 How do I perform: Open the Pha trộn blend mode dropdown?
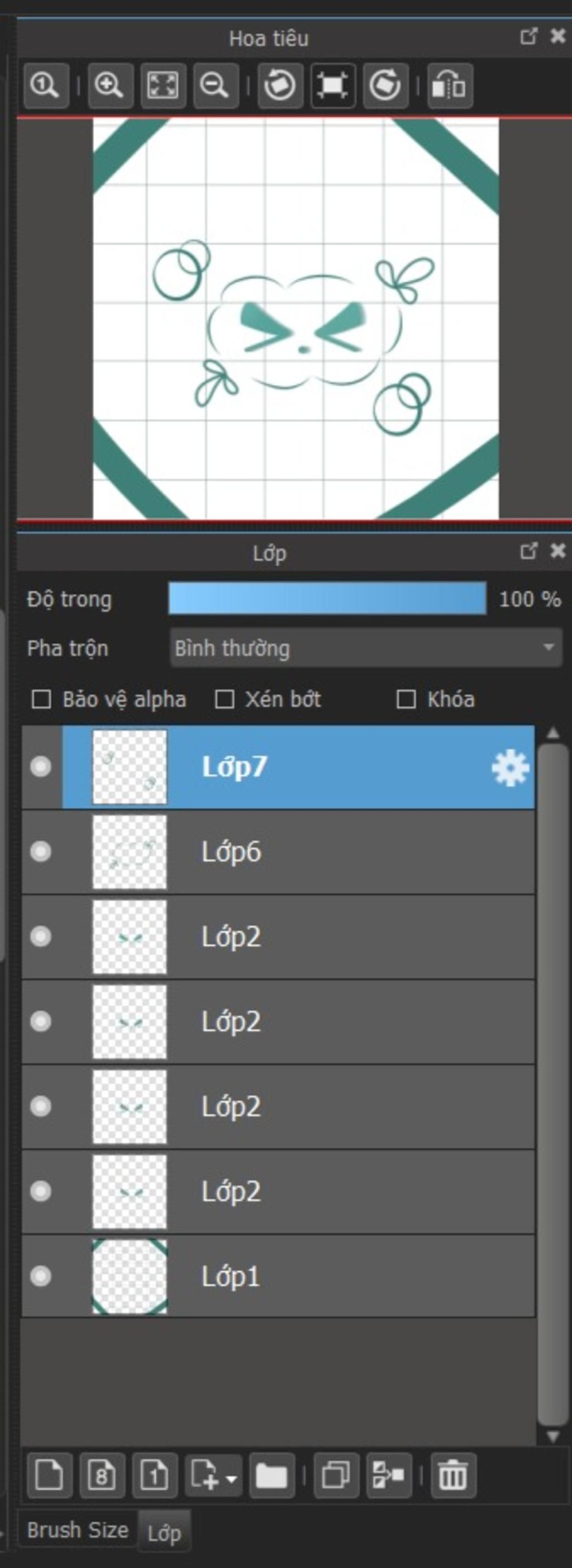click(x=366, y=648)
